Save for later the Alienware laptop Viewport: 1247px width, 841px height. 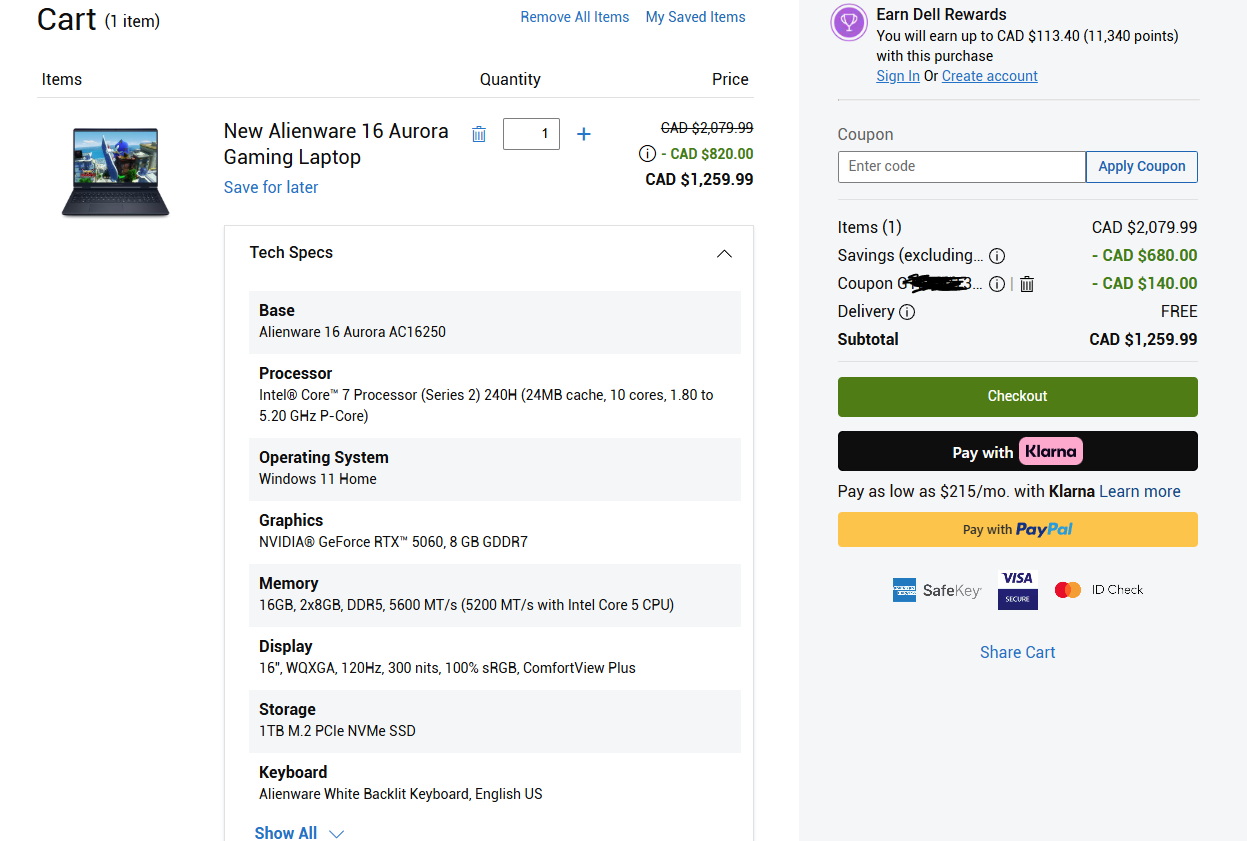click(271, 187)
